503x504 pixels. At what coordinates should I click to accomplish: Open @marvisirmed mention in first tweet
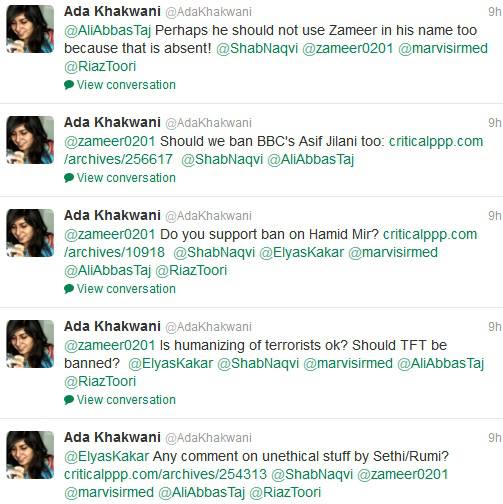[x=443, y=48]
